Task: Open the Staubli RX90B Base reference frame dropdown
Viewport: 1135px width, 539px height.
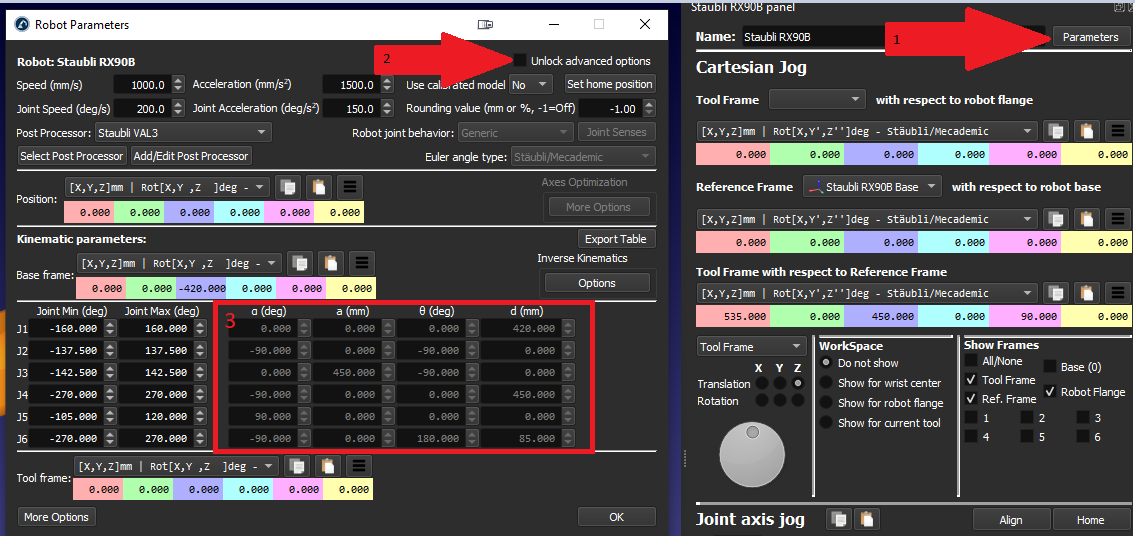Action: coord(873,187)
